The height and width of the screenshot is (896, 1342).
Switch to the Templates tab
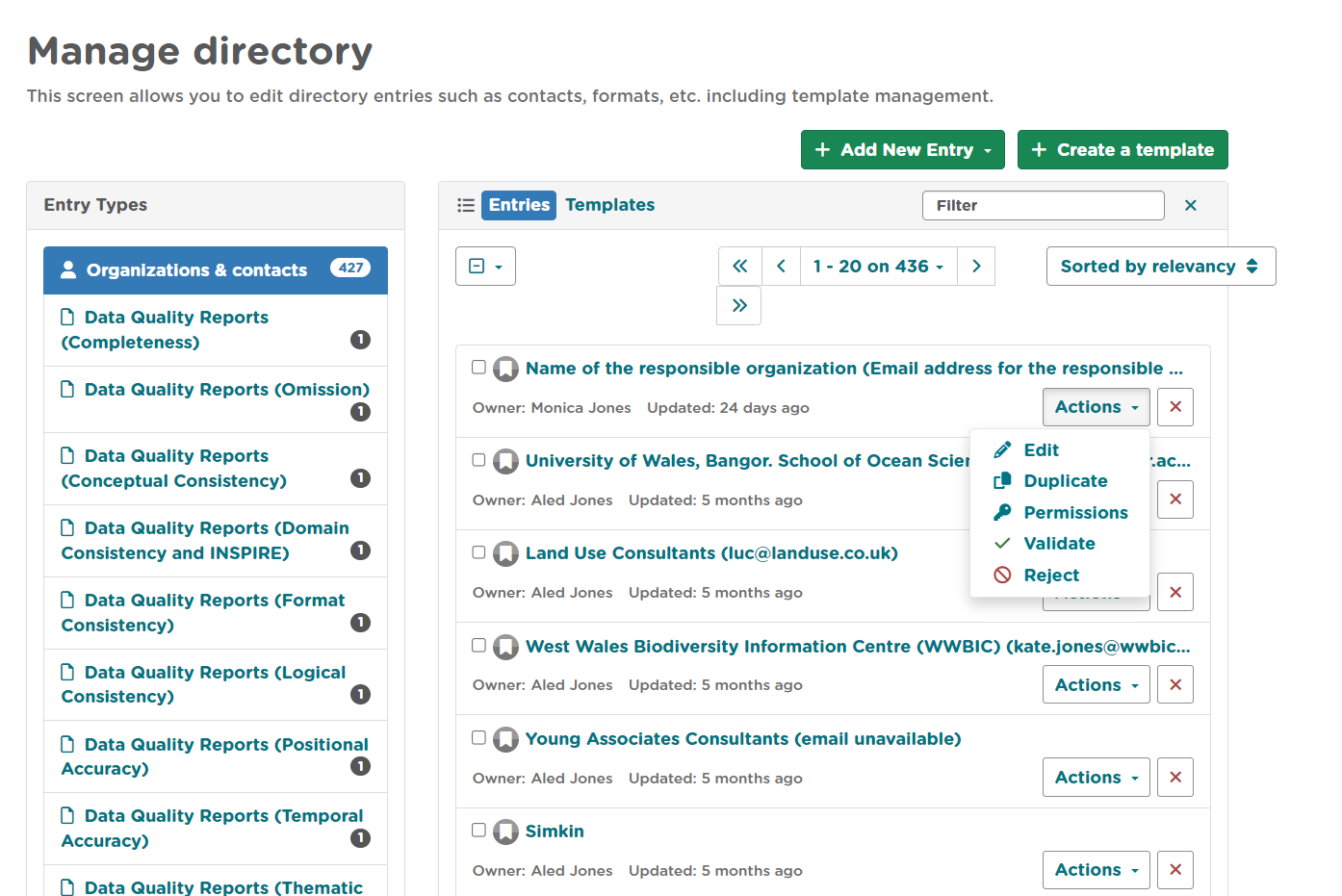pyautogui.click(x=609, y=205)
